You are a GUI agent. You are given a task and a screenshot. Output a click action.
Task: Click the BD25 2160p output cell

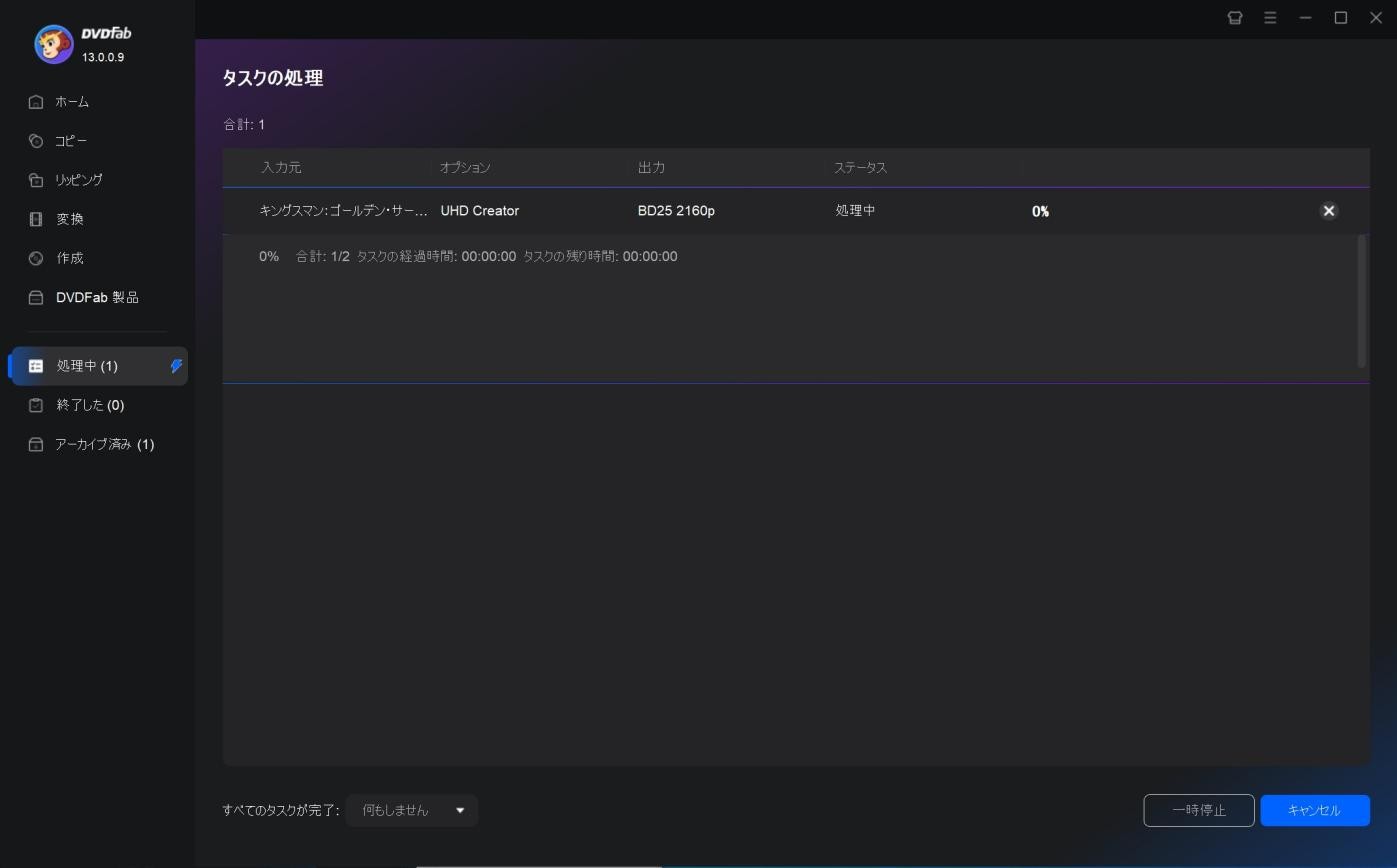tap(676, 211)
